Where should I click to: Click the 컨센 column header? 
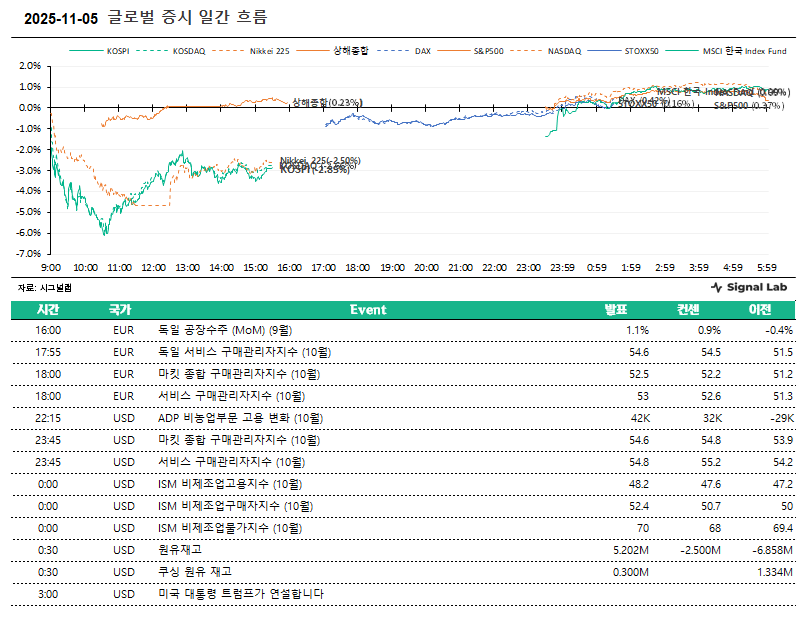pos(688,310)
